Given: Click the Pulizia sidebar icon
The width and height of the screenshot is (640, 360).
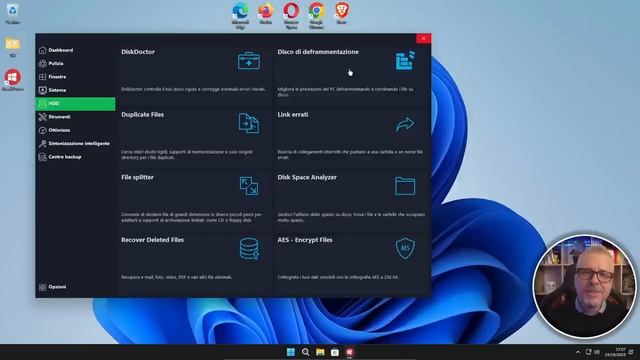Looking at the screenshot, I should pos(42,64).
